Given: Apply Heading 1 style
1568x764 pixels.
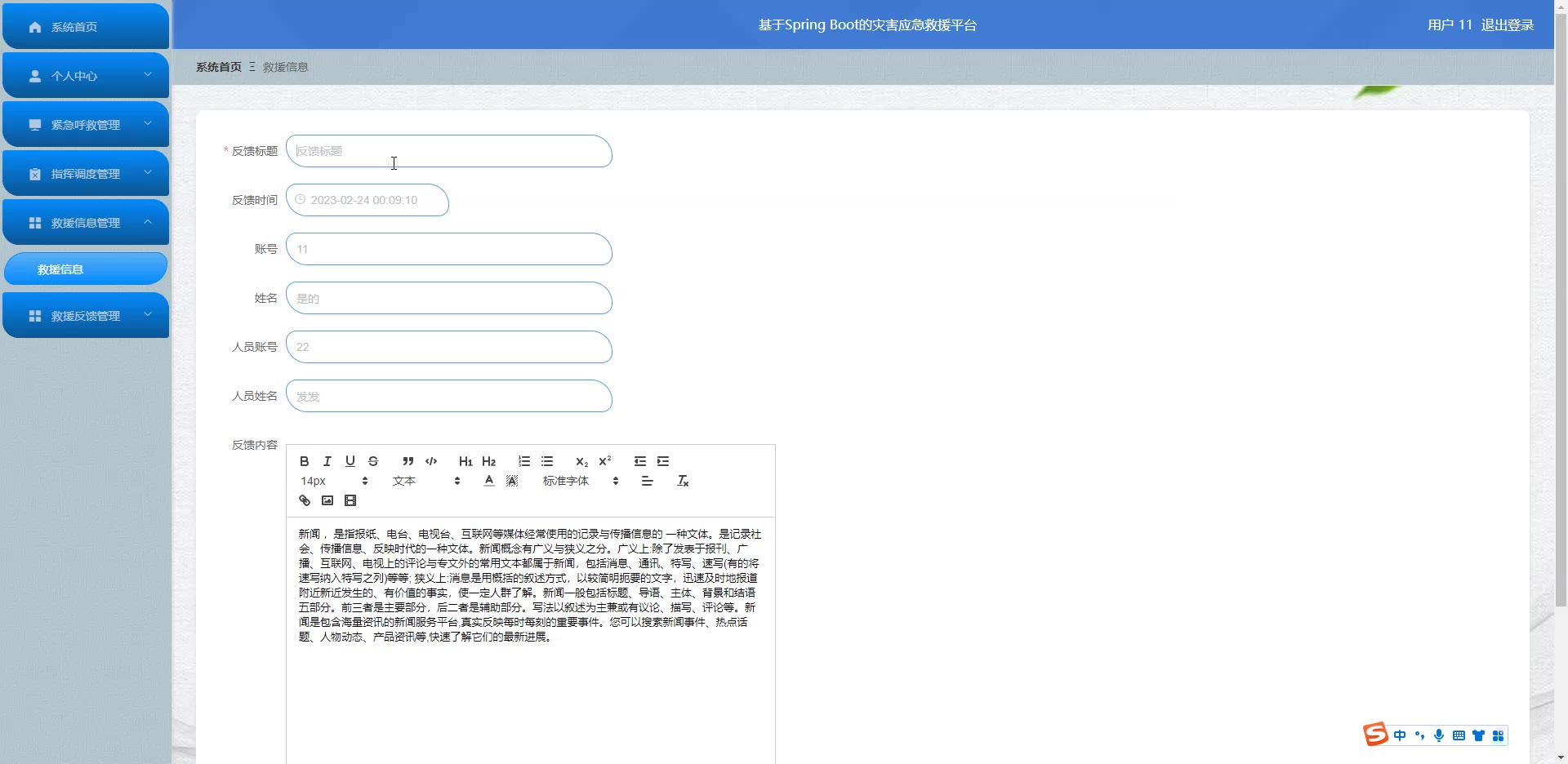Looking at the screenshot, I should 465,461.
